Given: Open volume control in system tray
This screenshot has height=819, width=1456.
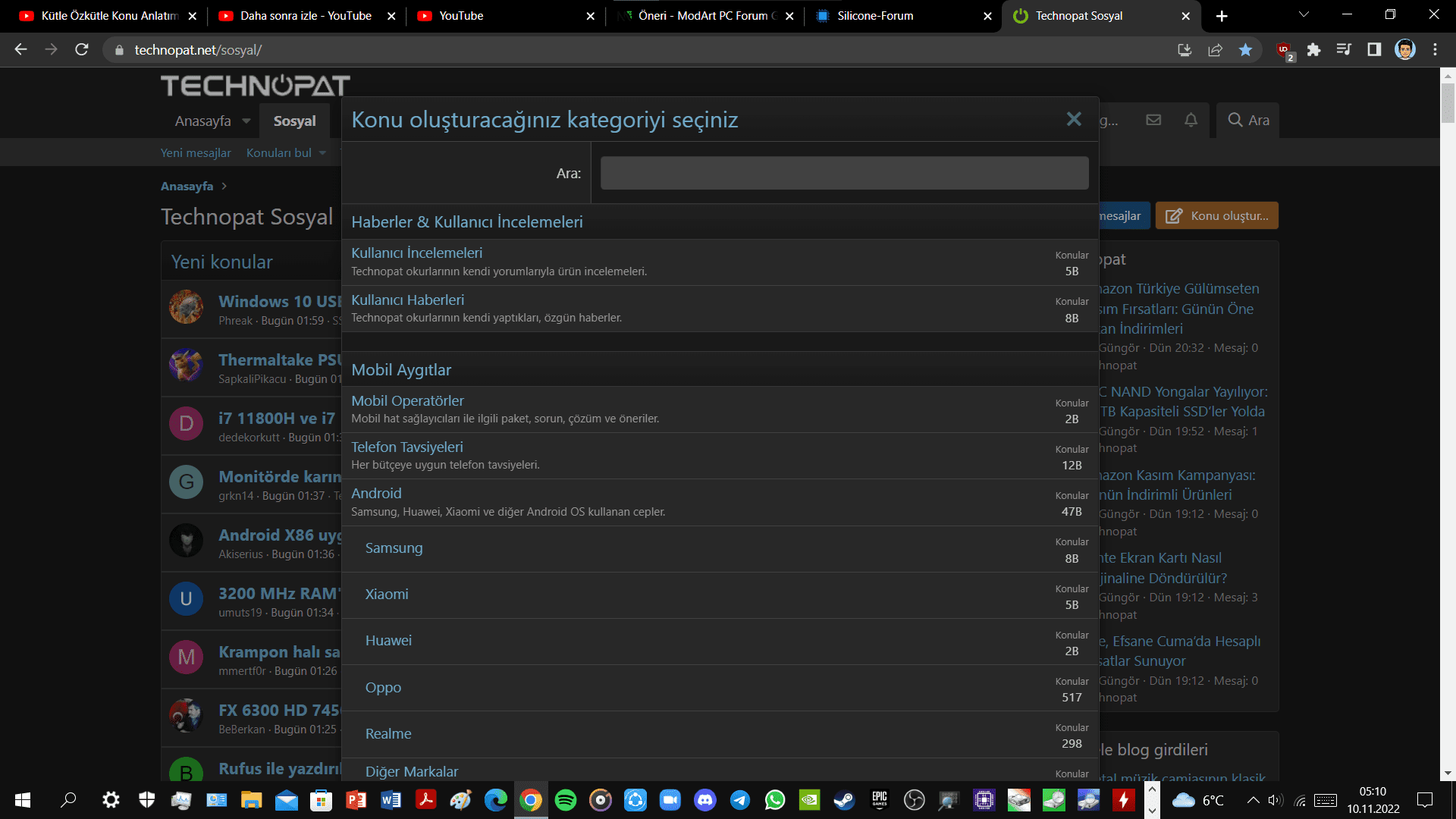Looking at the screenshot, I should point(1276,800).
